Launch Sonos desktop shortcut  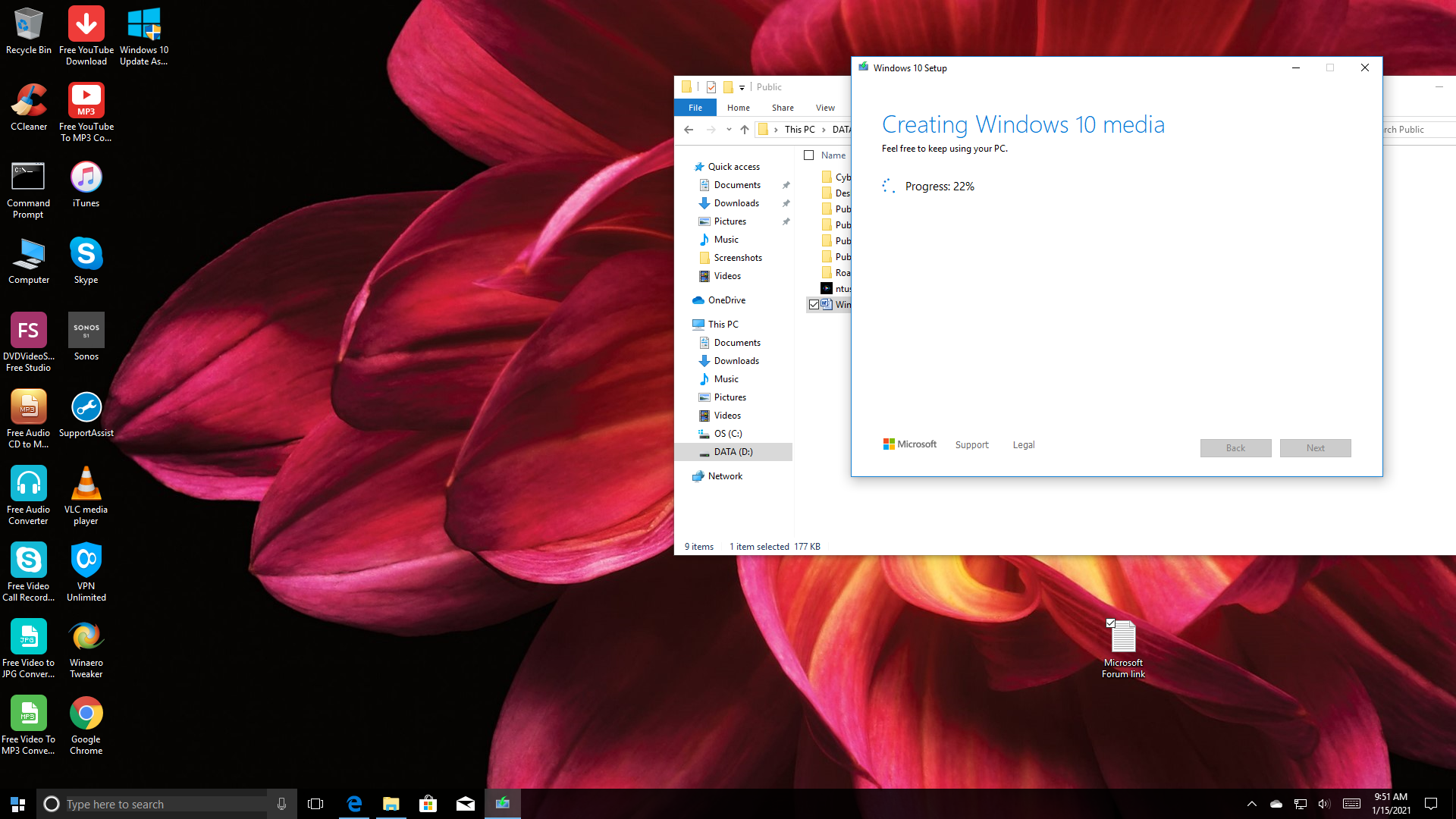click(x=86, y=337)
